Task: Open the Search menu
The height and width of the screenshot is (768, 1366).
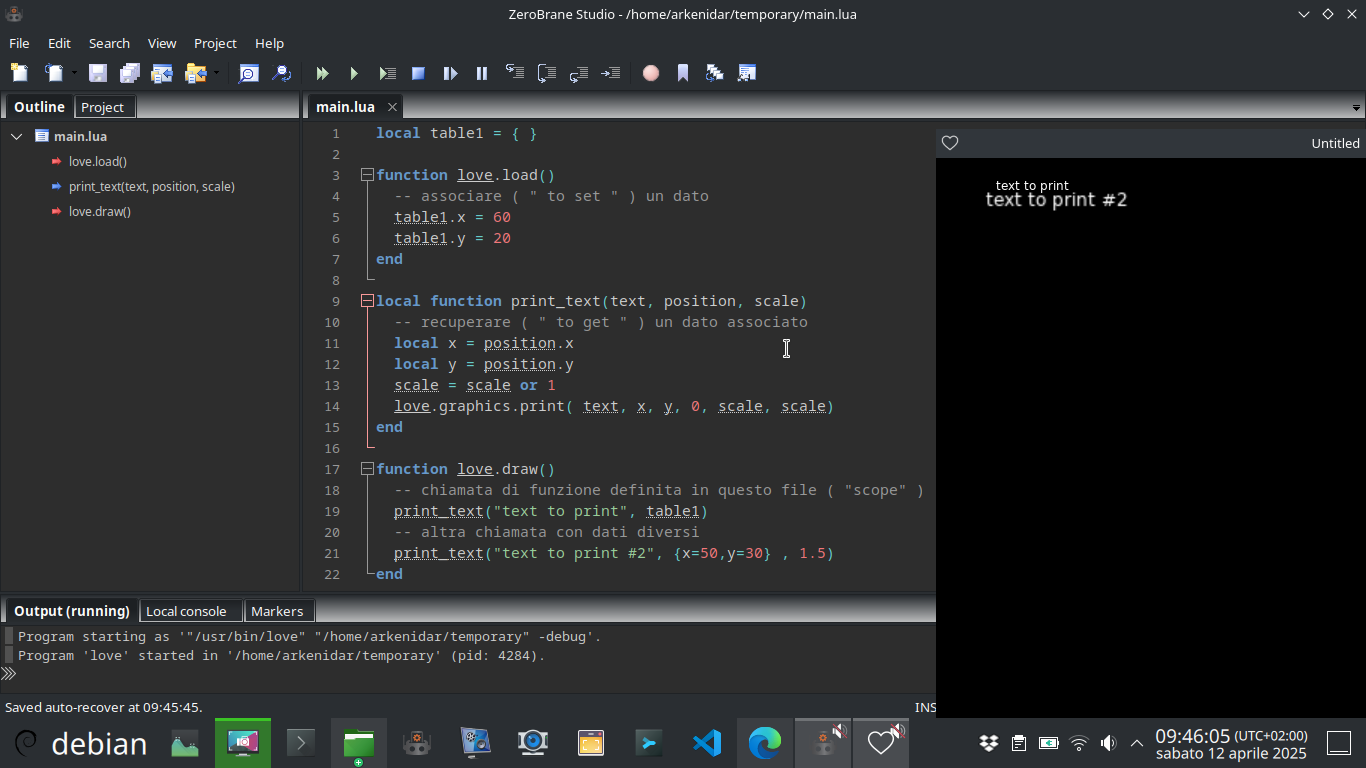Action: click(109, 43)
